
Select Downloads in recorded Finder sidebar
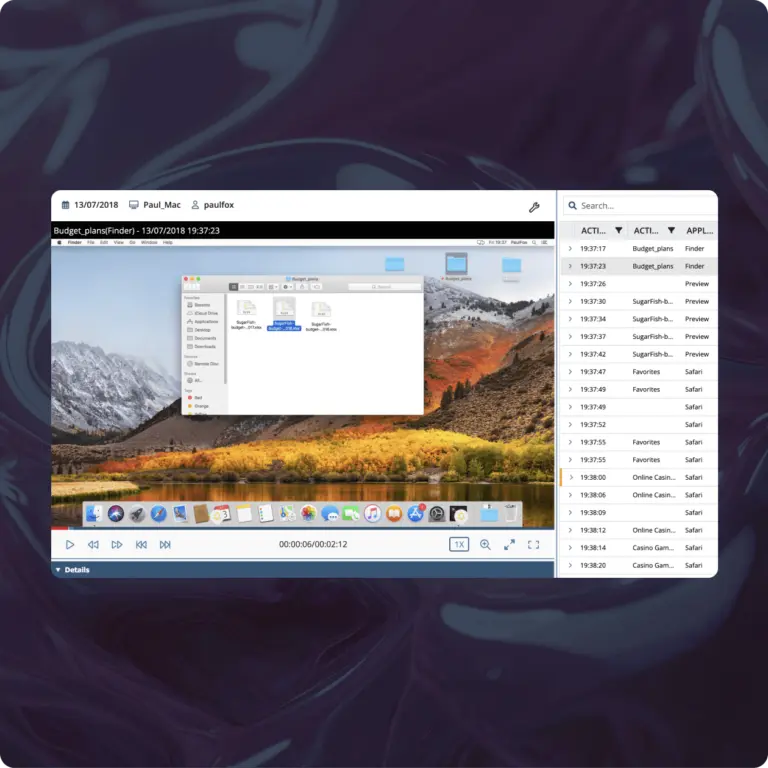[x=201, y=347]
